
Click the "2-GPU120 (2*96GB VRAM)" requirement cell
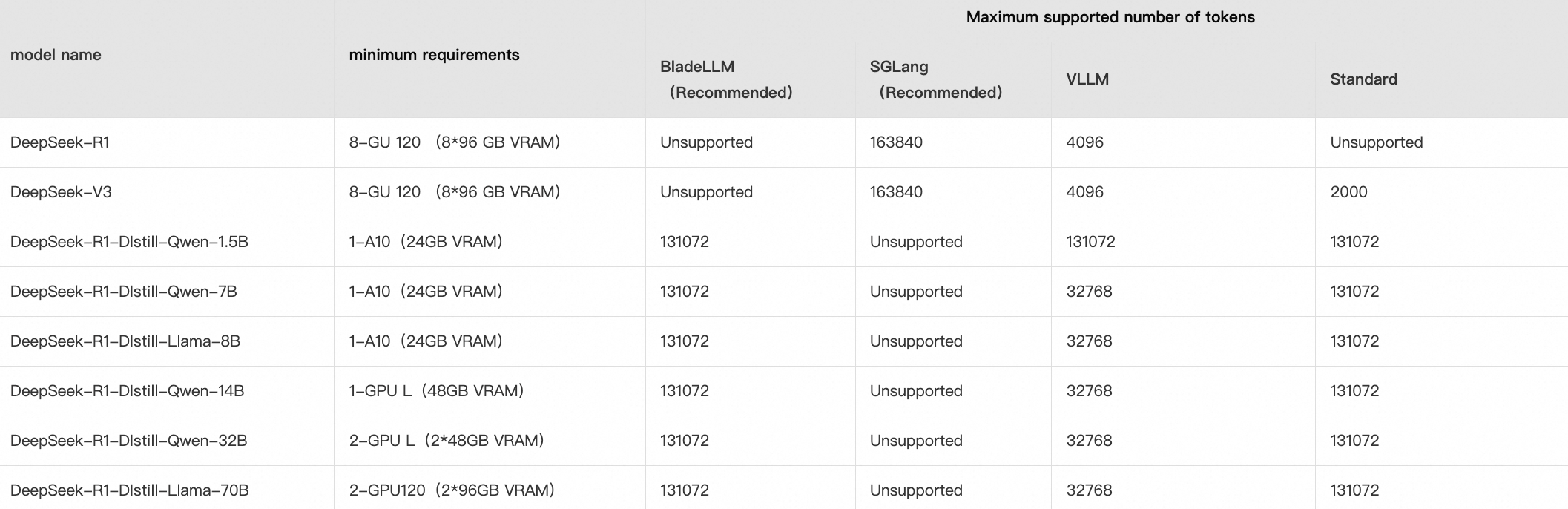(x=452, y=490)
